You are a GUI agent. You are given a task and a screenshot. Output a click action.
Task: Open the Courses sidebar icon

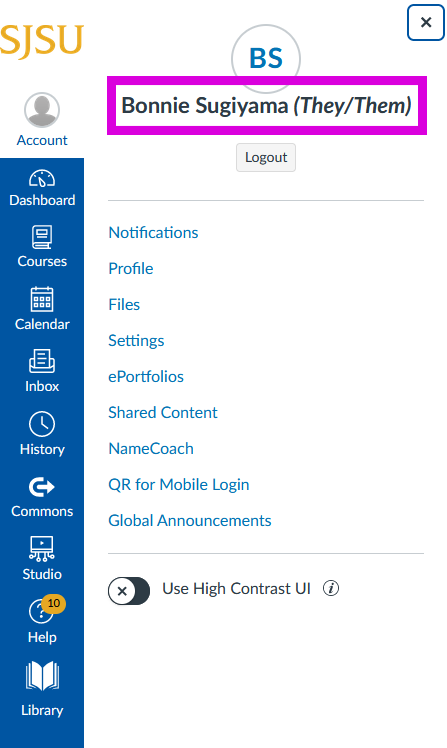pos(42,247)
